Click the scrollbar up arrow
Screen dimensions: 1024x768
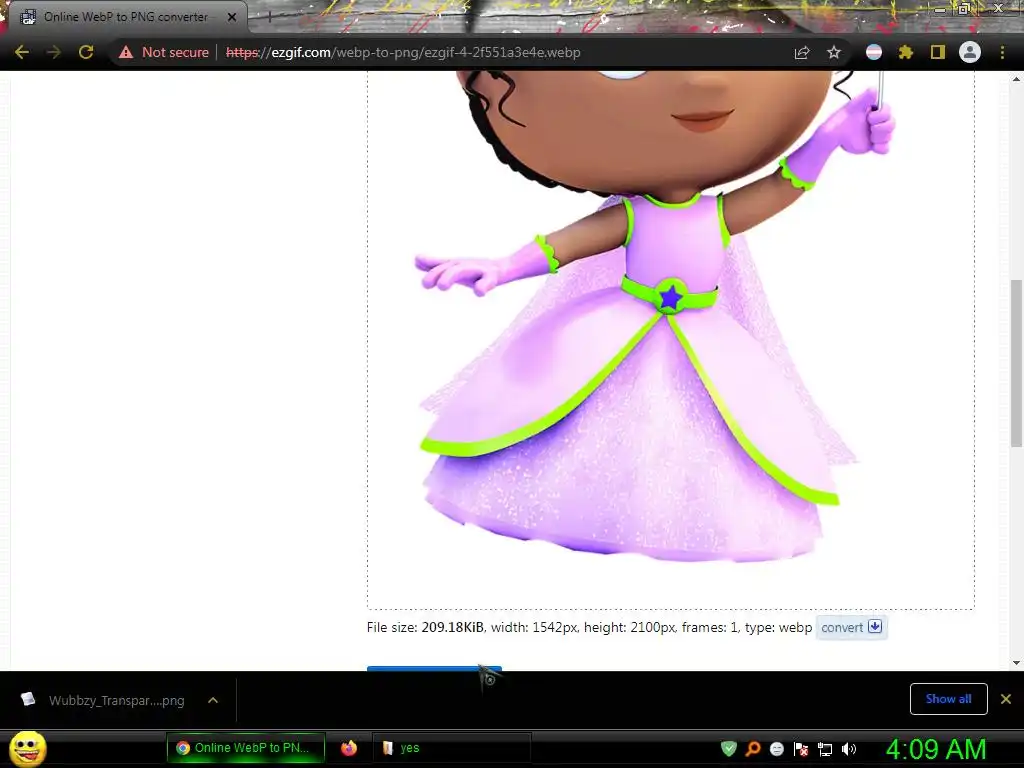tap(1016, 79)
